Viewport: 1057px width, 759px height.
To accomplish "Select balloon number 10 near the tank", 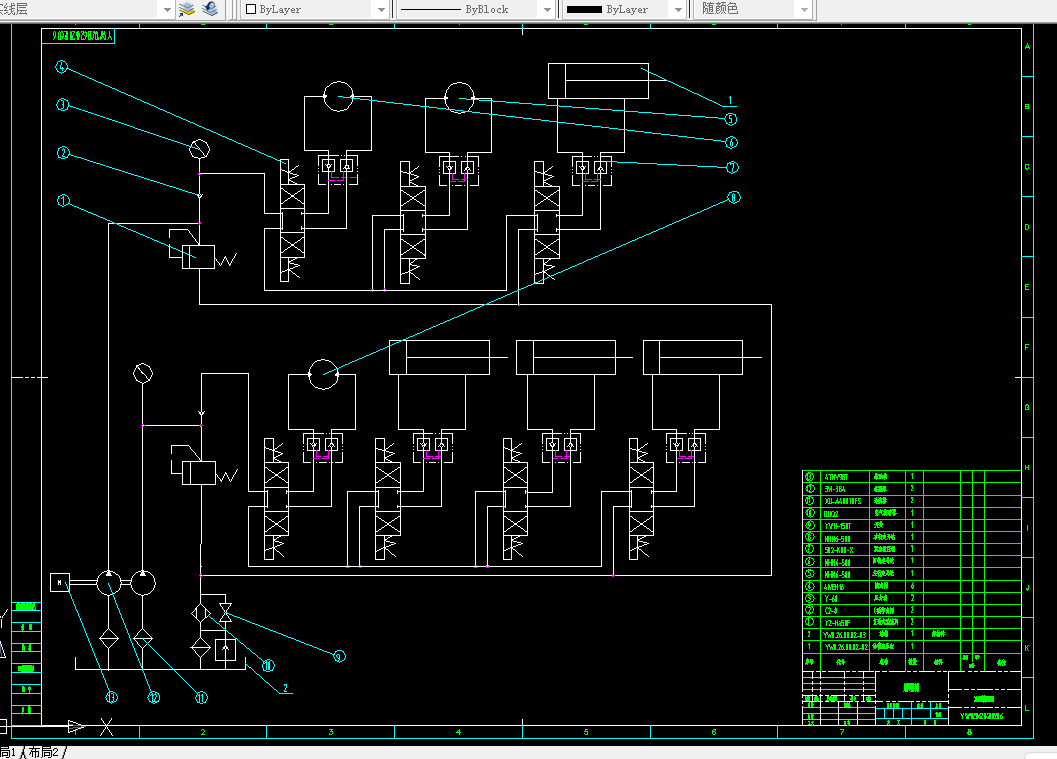I will pyautogui.click(x=268, y=666).
